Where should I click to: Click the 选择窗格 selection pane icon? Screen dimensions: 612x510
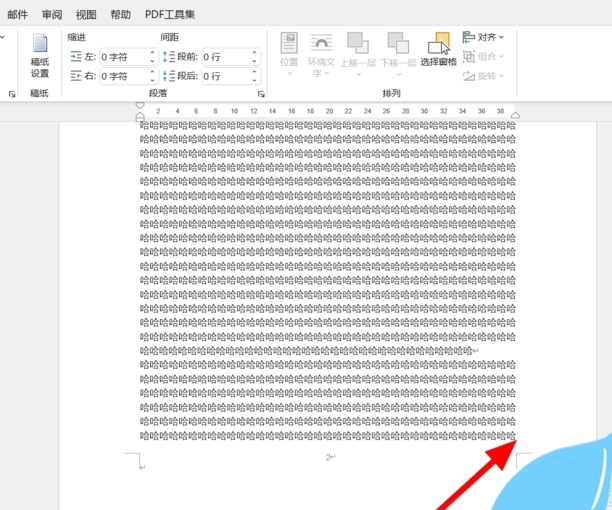point(438,47)
